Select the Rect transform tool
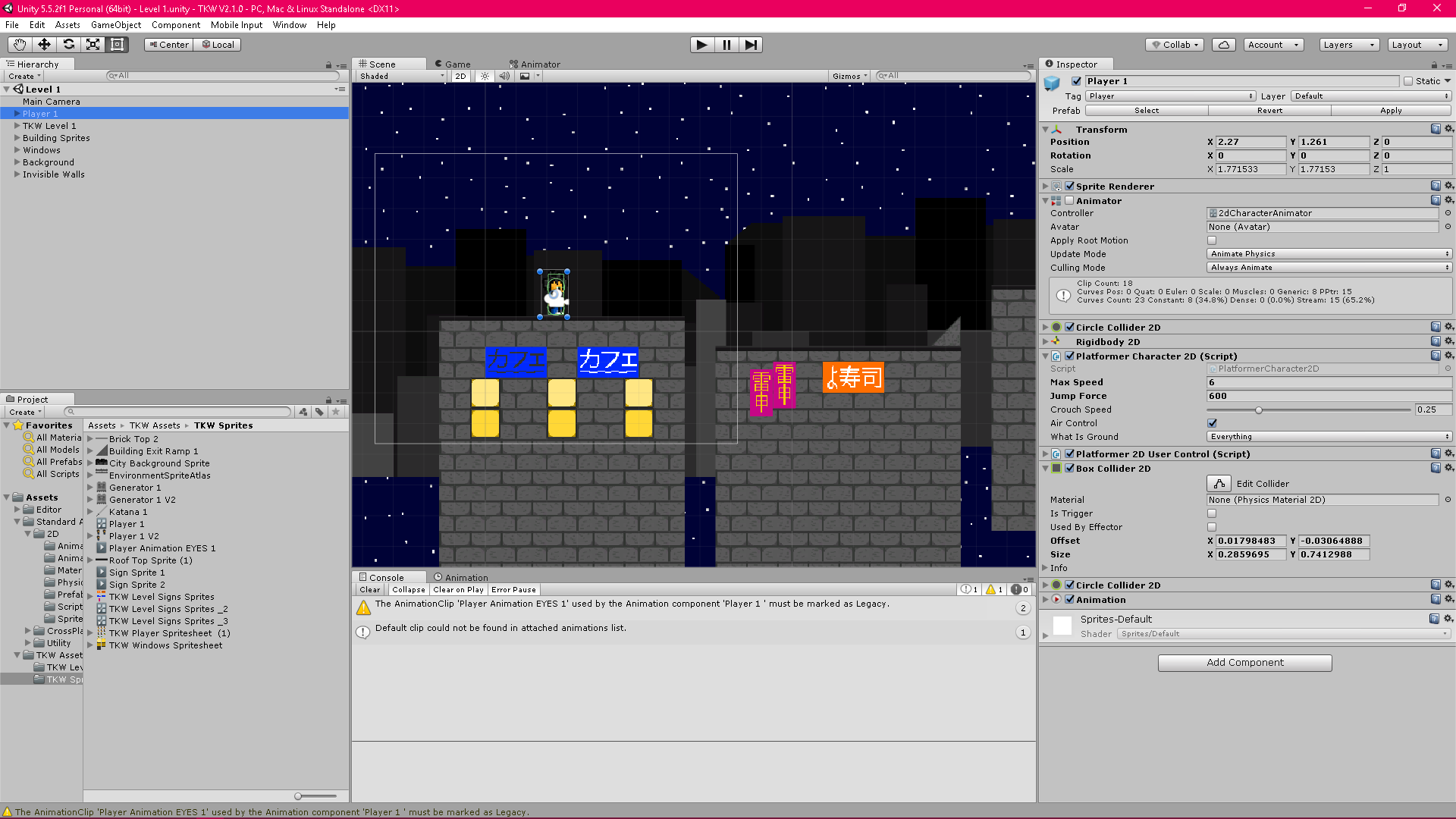The width and height of the screenshot is (1456, 819). [x=117, y=45]
